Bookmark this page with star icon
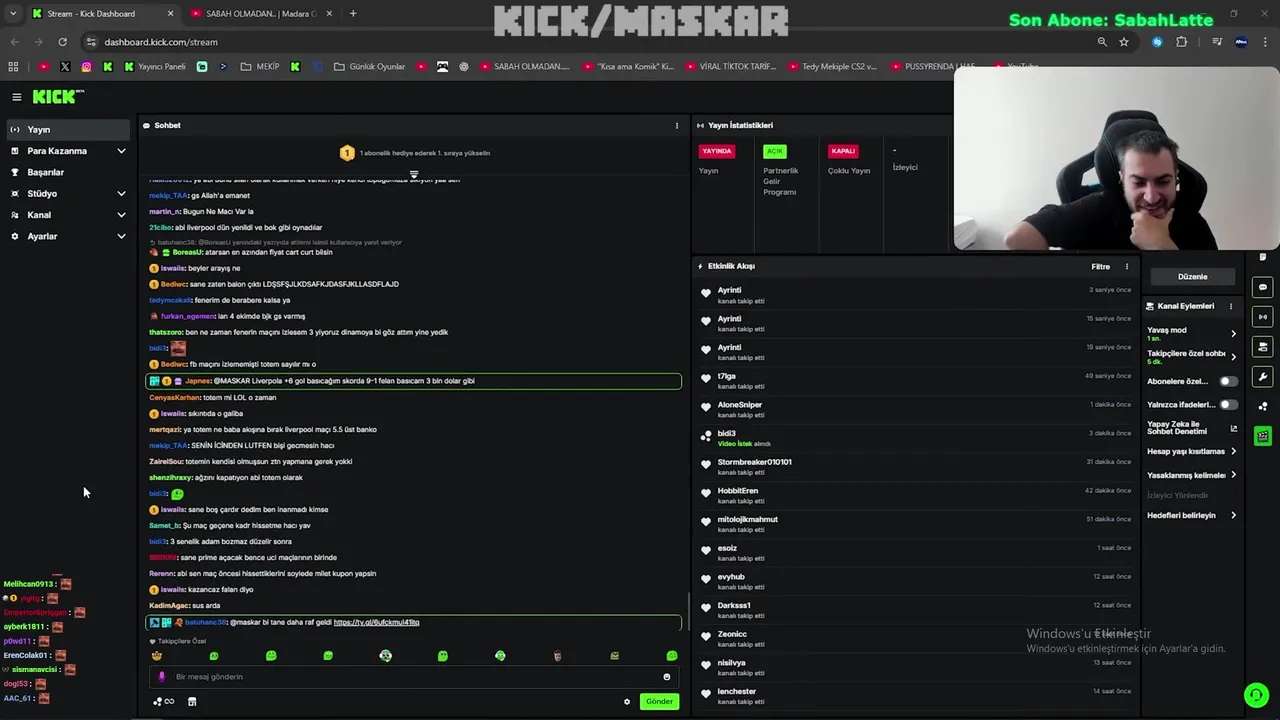The width and height of the screenshot is (1280, 720). click(x=1124, y=42)
